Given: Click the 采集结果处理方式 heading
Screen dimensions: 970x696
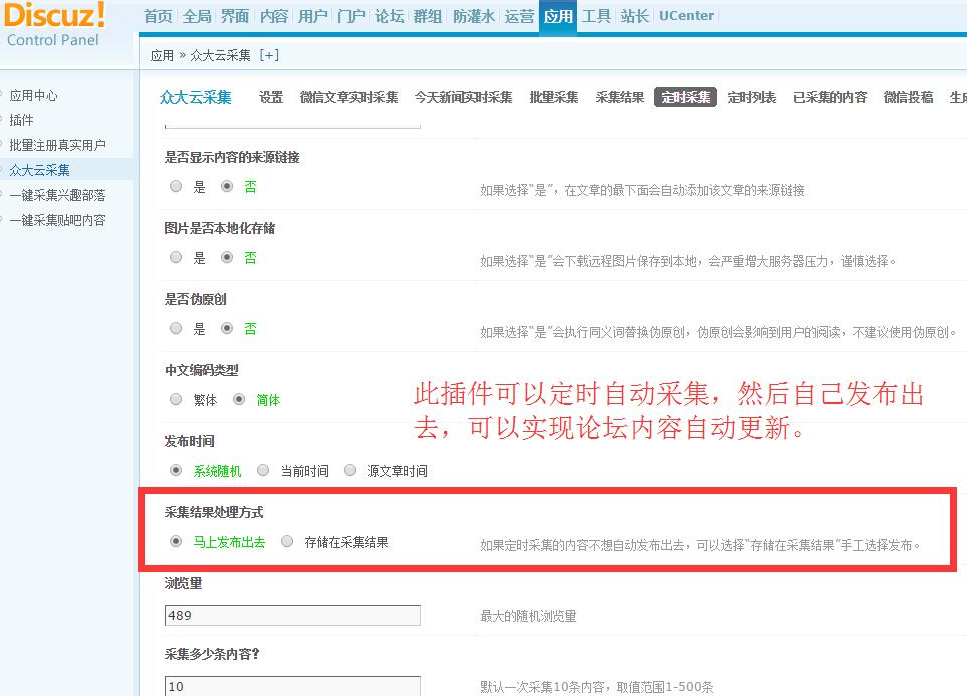Looking at the screenshot, I should [x=214, y=512].
